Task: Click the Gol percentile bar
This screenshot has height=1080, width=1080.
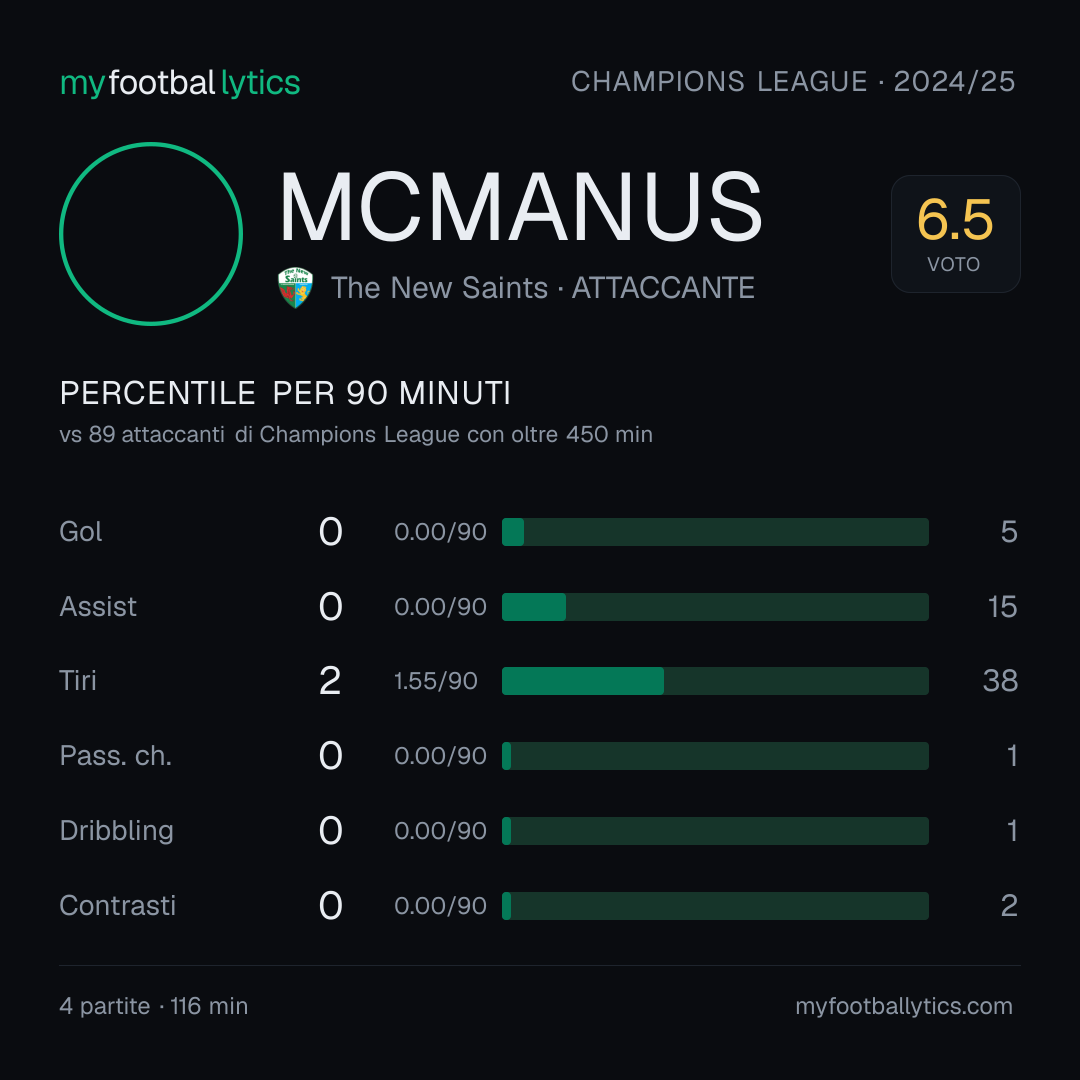Action: point(715,532)
